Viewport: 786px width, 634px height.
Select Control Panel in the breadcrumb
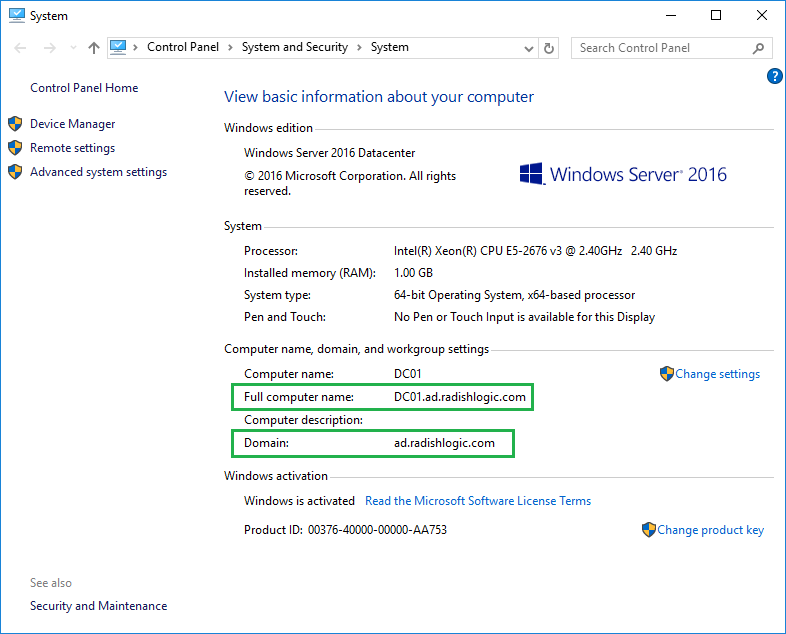182,47
